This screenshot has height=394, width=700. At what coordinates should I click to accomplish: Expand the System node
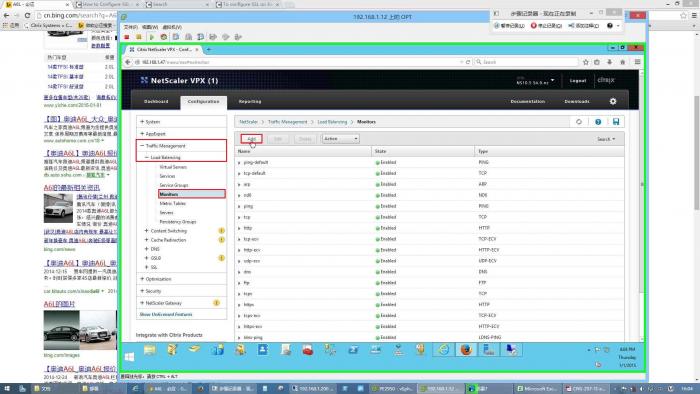click(142, 121)
